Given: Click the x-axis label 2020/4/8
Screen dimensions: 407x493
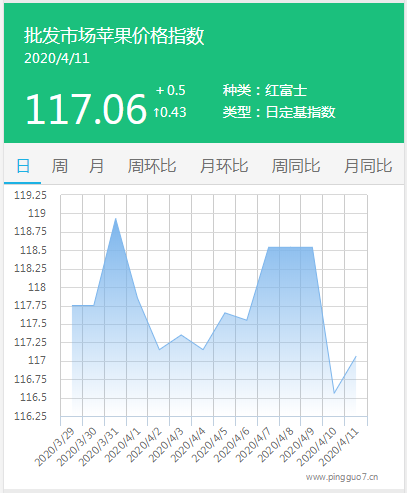Looking at the screenshot, I should pyautogui.click(x=276, y=445).
